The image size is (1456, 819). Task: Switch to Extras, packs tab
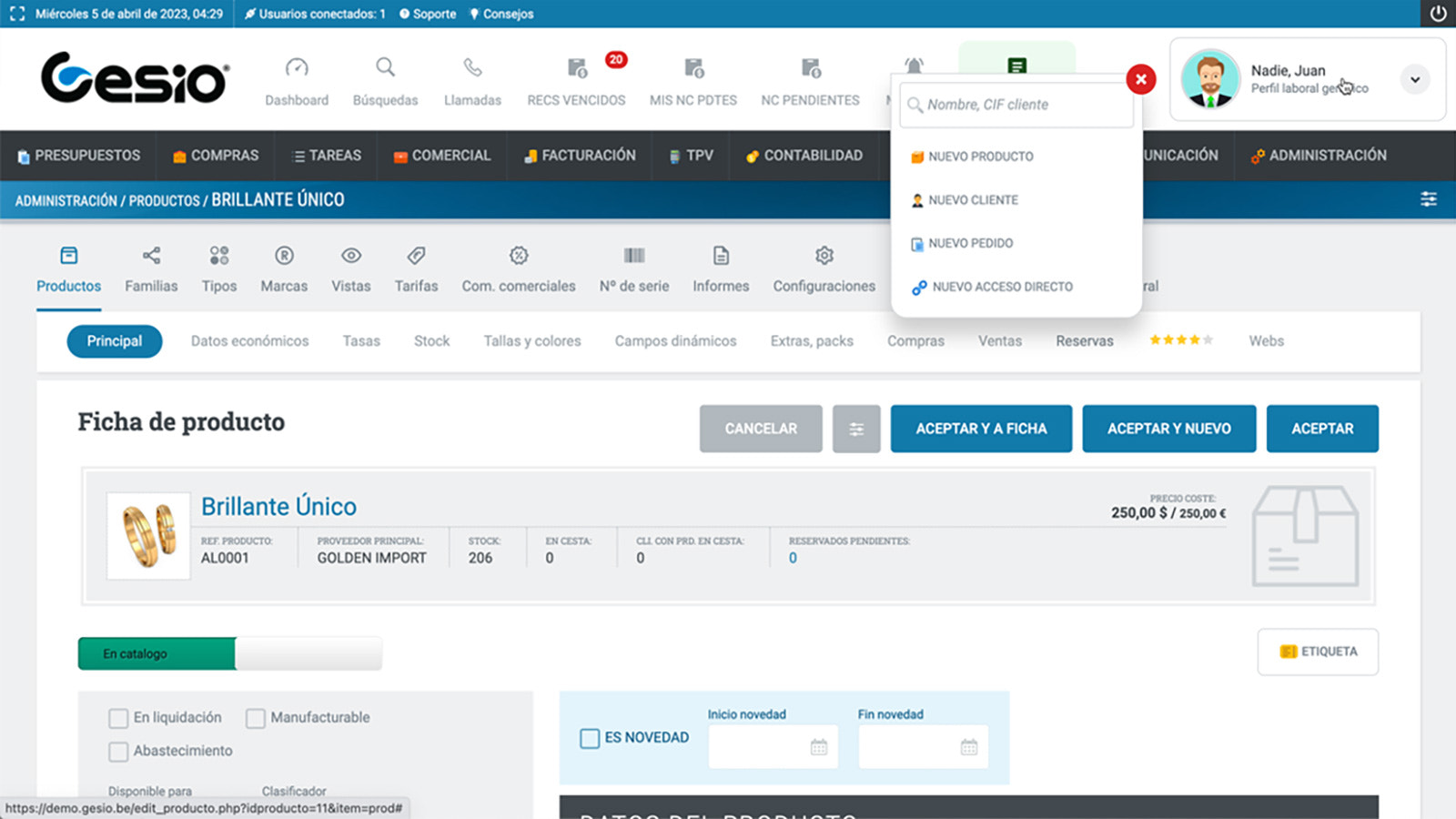(x=812, y=341)
